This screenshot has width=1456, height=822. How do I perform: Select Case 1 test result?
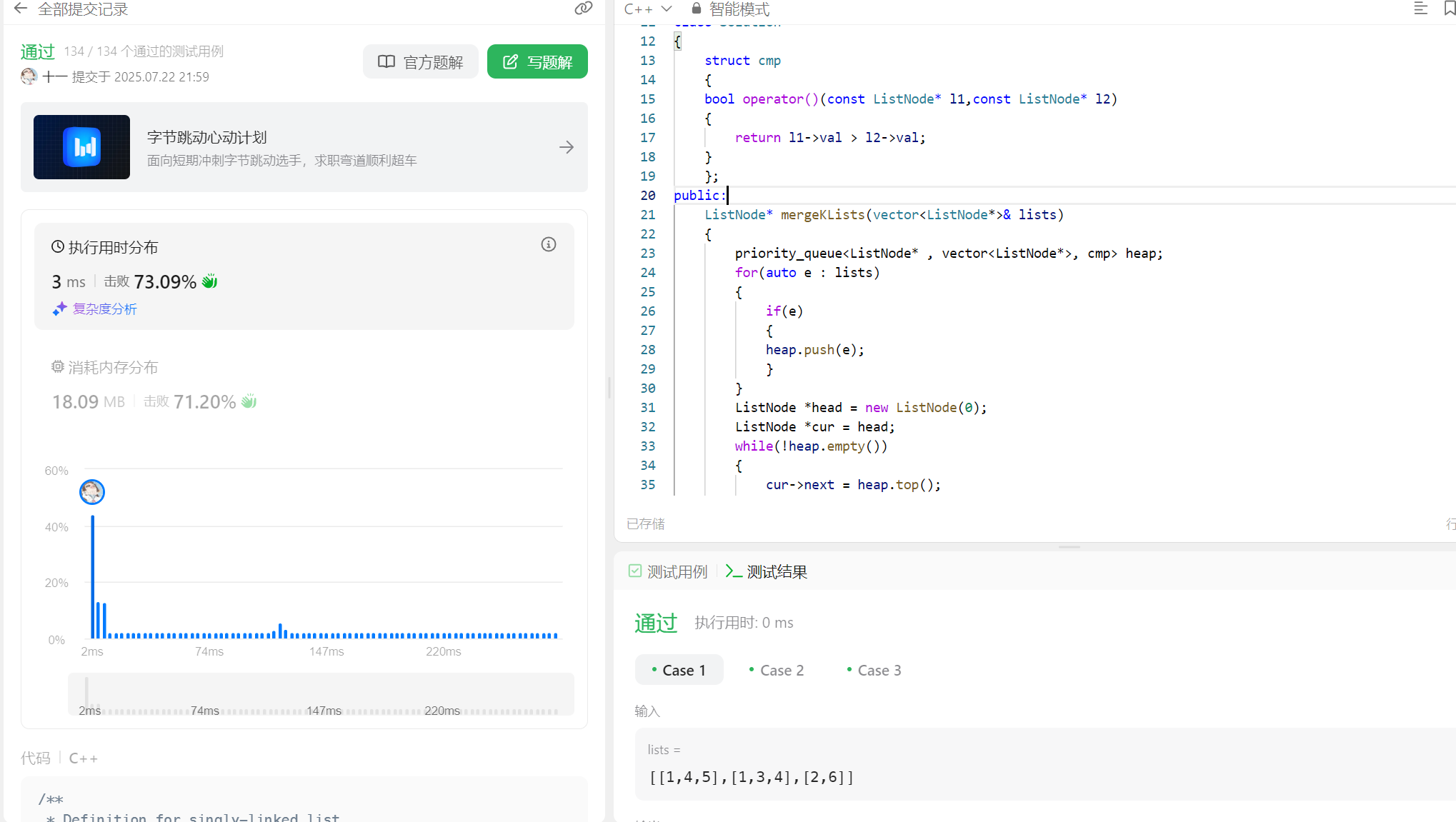(x=679, y=670)
